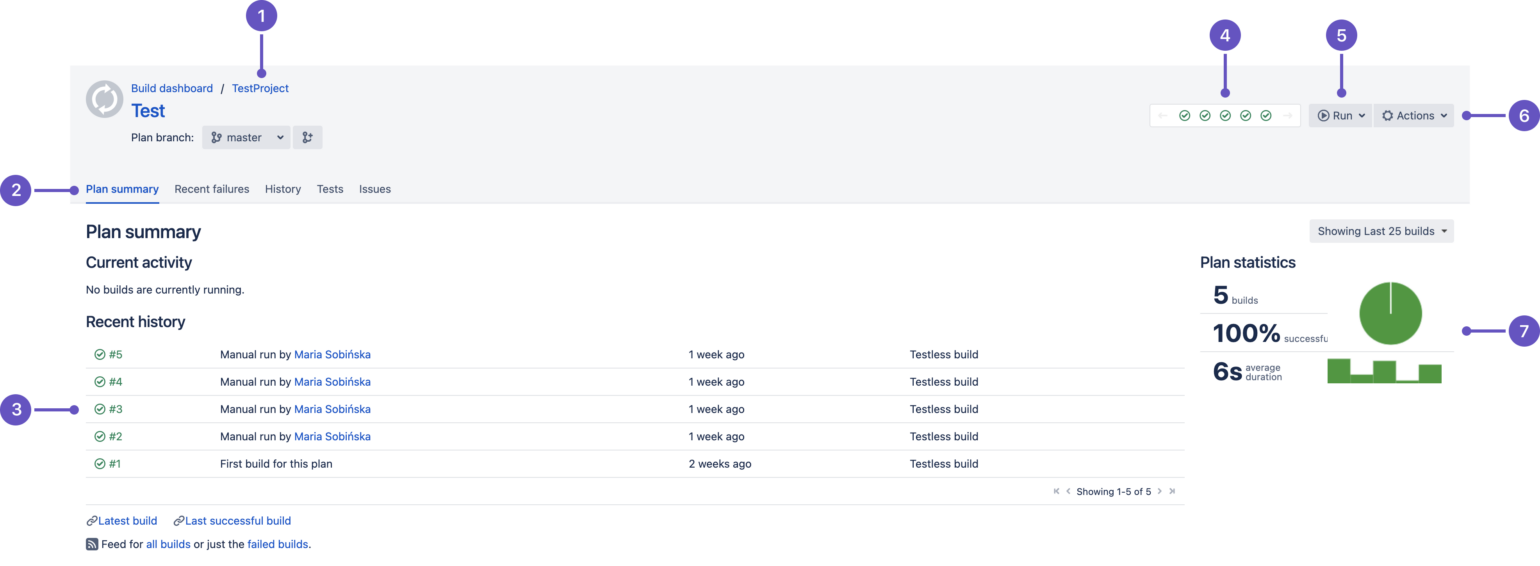This screenshot has width=1540, height=566.
Task: Open the master plan branch dropdown
Action: click(246, 137)
